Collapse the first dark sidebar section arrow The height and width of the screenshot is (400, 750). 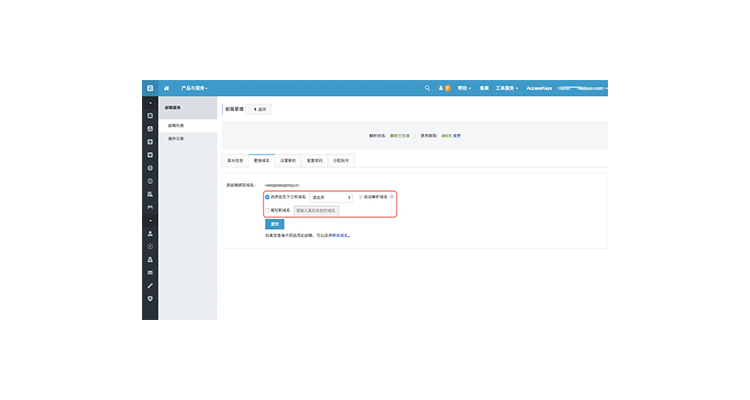tap(150, 103)
